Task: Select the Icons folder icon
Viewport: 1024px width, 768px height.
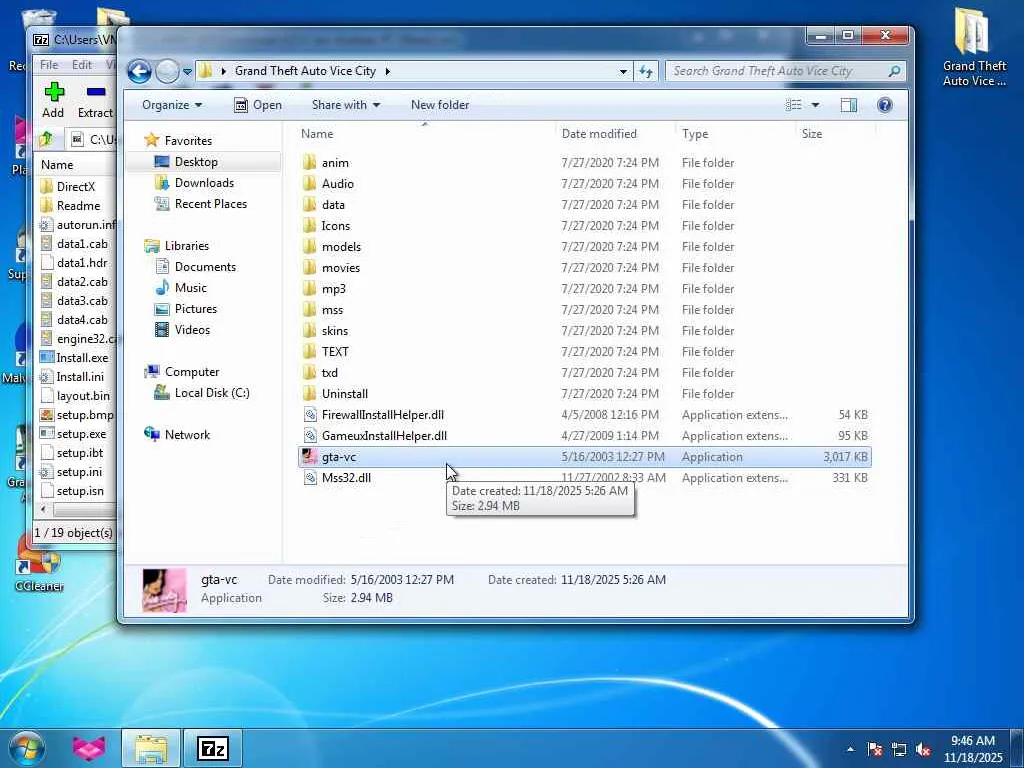Action: pyautogui.click(x=310, y=225)
